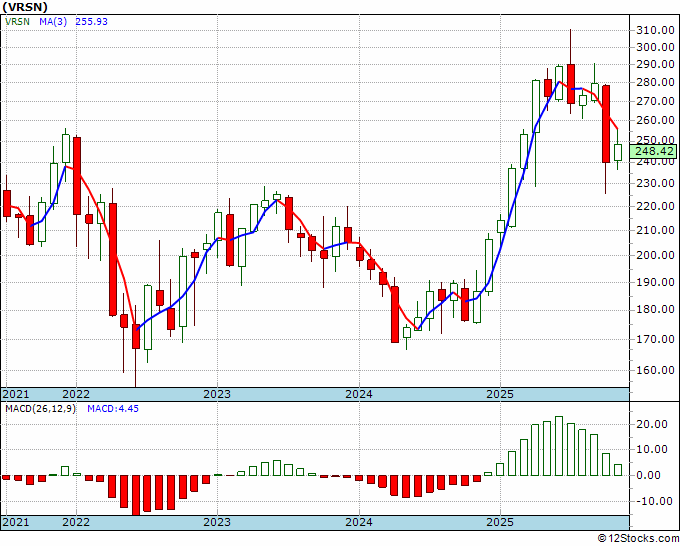
Task: Click the MACD:4.45 value label
Action: click(x=113, y=409)
